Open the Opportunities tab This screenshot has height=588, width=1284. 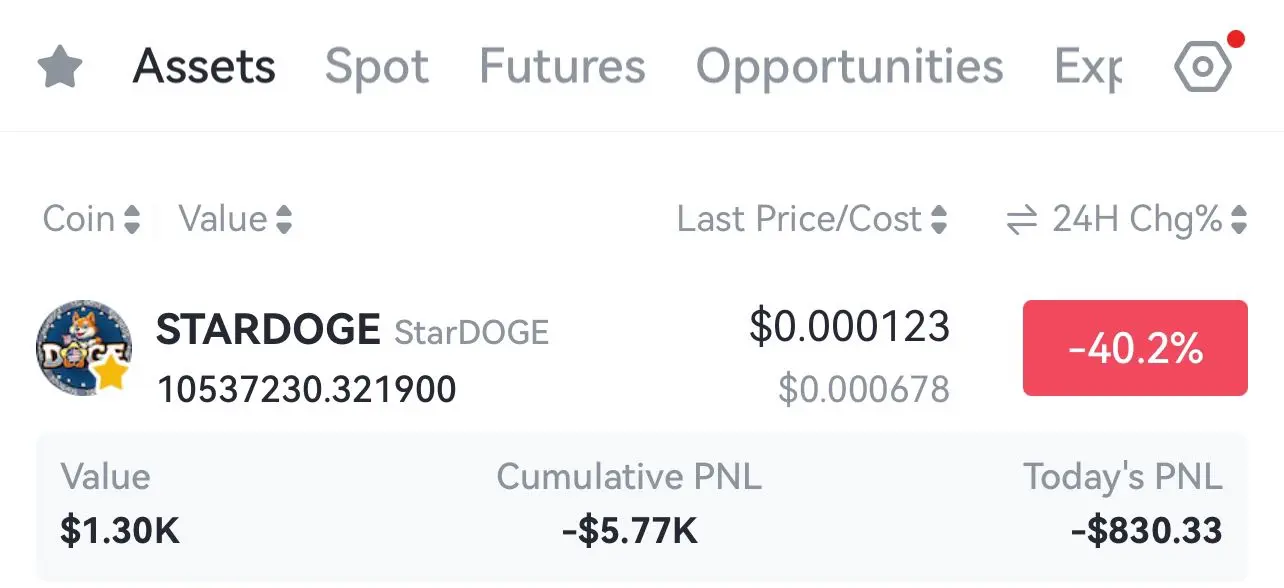pyautogui.click(x=849, y=68)
